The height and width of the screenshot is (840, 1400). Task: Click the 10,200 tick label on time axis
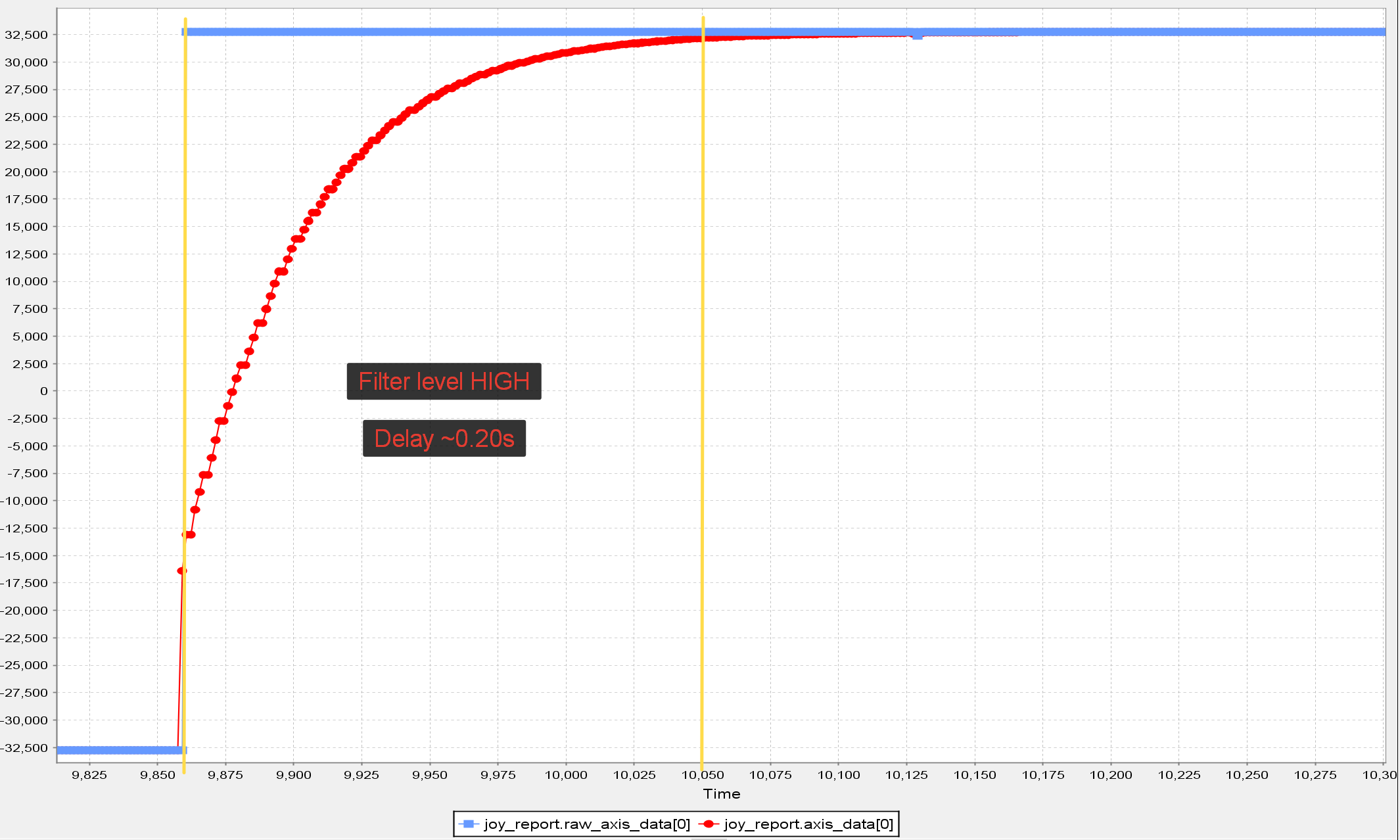coord(1111,775)
